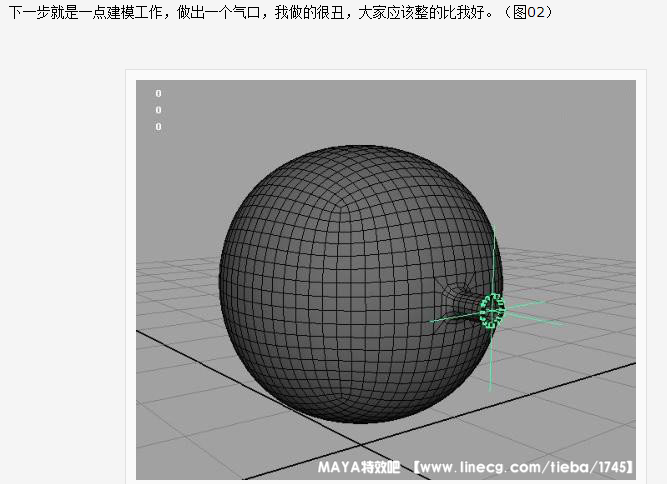The height and width of the screenshot is (484, 667).
Task: Click the sphere's left silhouette edge
Action: 220,280
